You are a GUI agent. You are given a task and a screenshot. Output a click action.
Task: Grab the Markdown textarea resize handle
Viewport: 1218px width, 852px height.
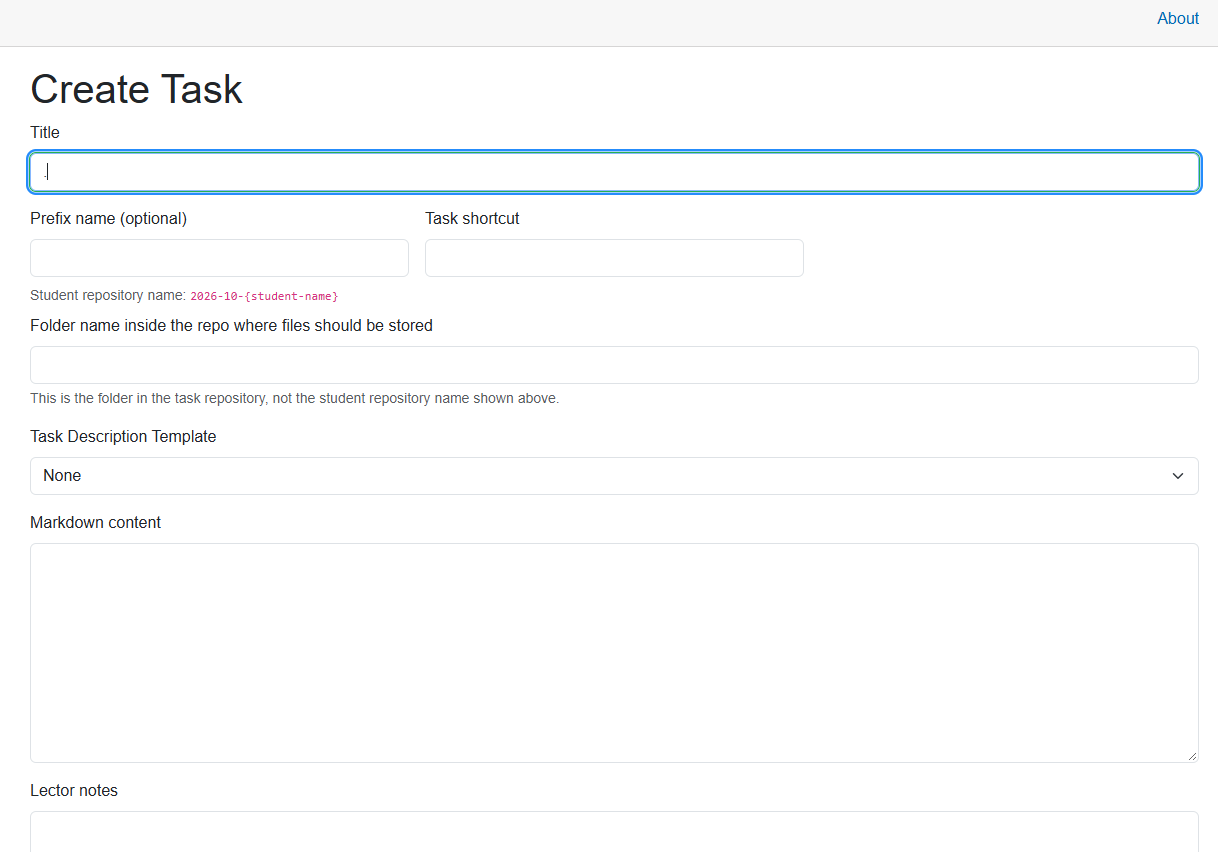point(1191,756)
